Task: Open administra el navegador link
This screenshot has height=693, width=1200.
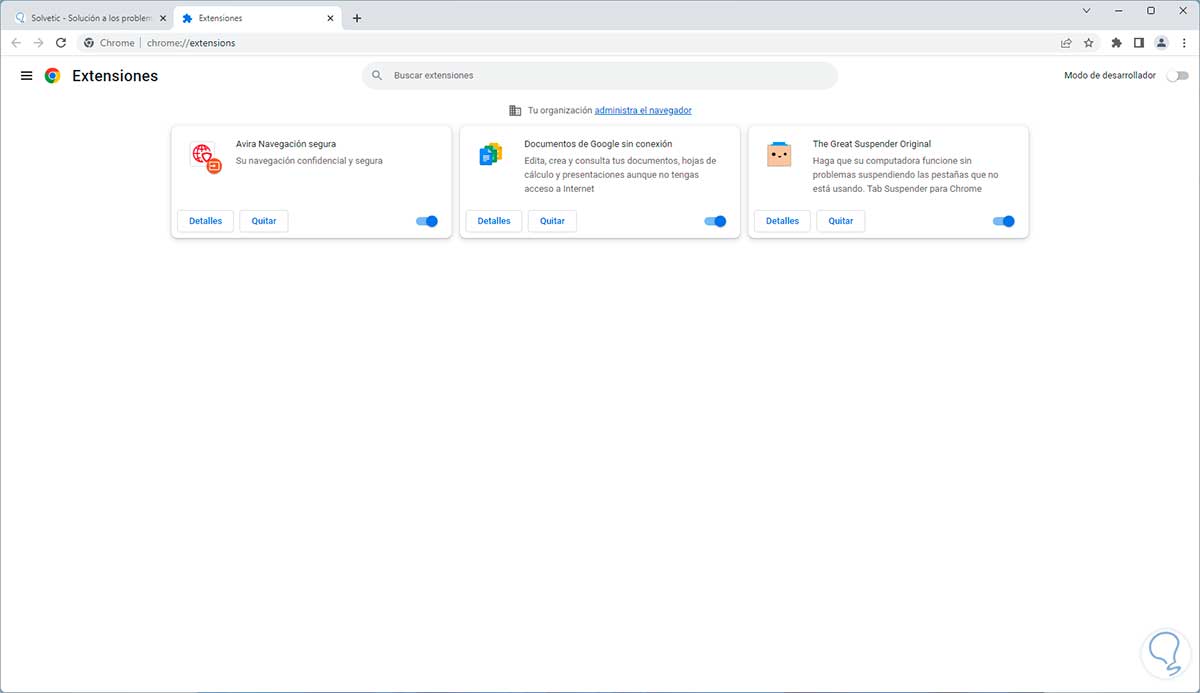Action: tap(643, 110)
